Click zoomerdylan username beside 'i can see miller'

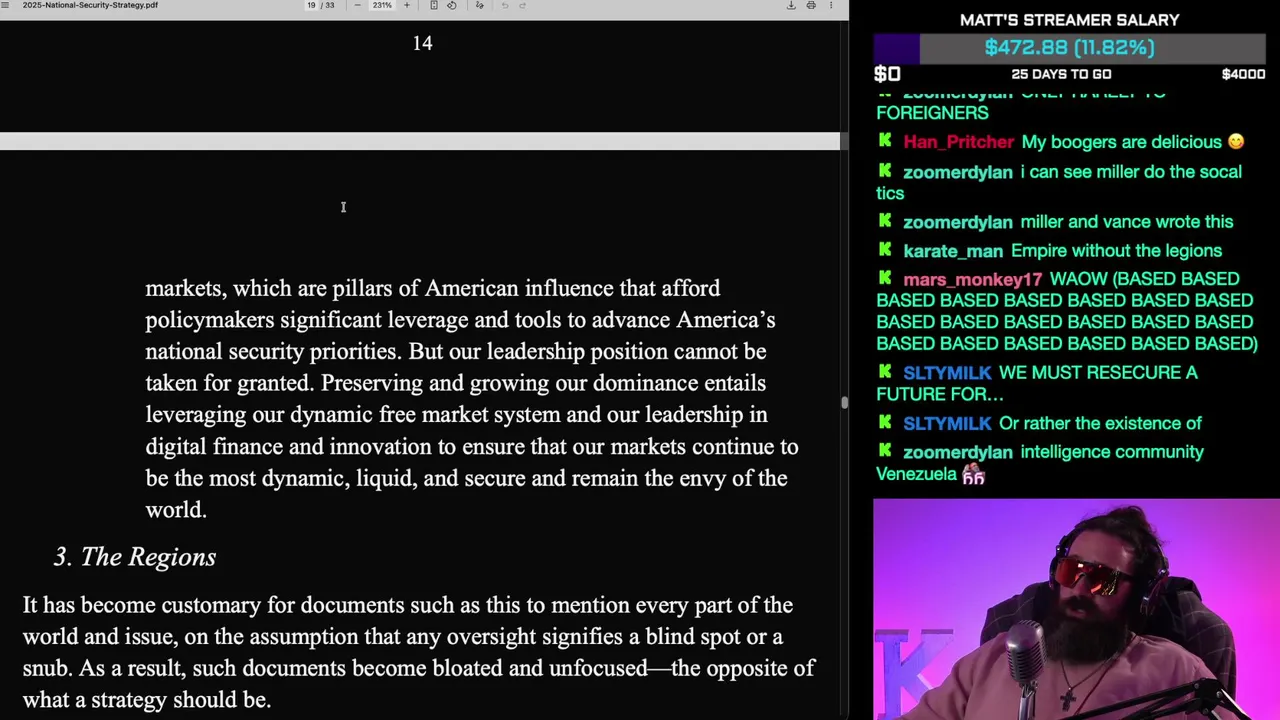[x=957, y=172]
